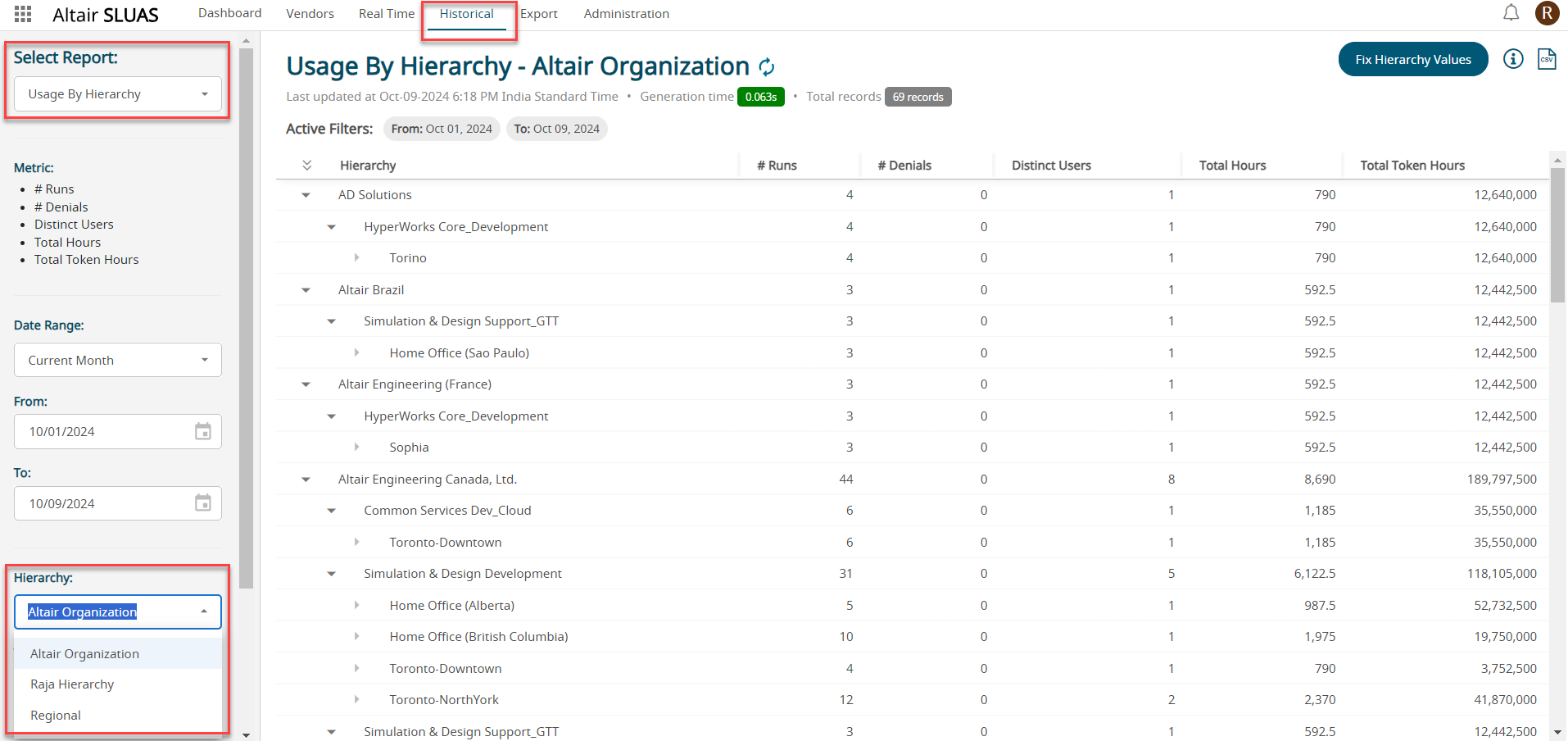Click the 6,122.5 total hours cell
The image size is (1568, 741).
click(1315, 574)
